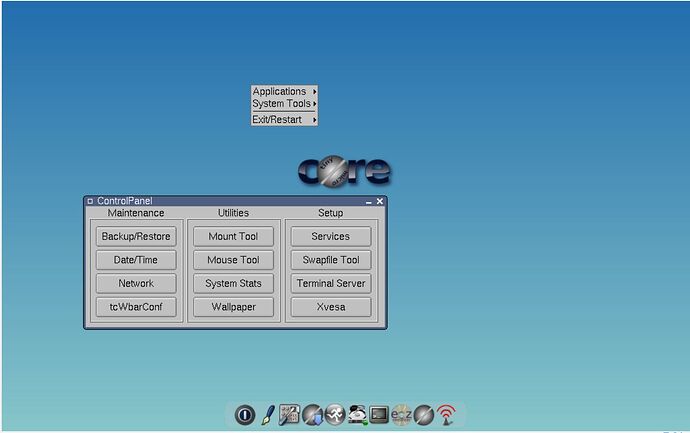Viewport: 690px width, 433px height.
Task: Click the Terminal Server button
Action: [331, 283]
